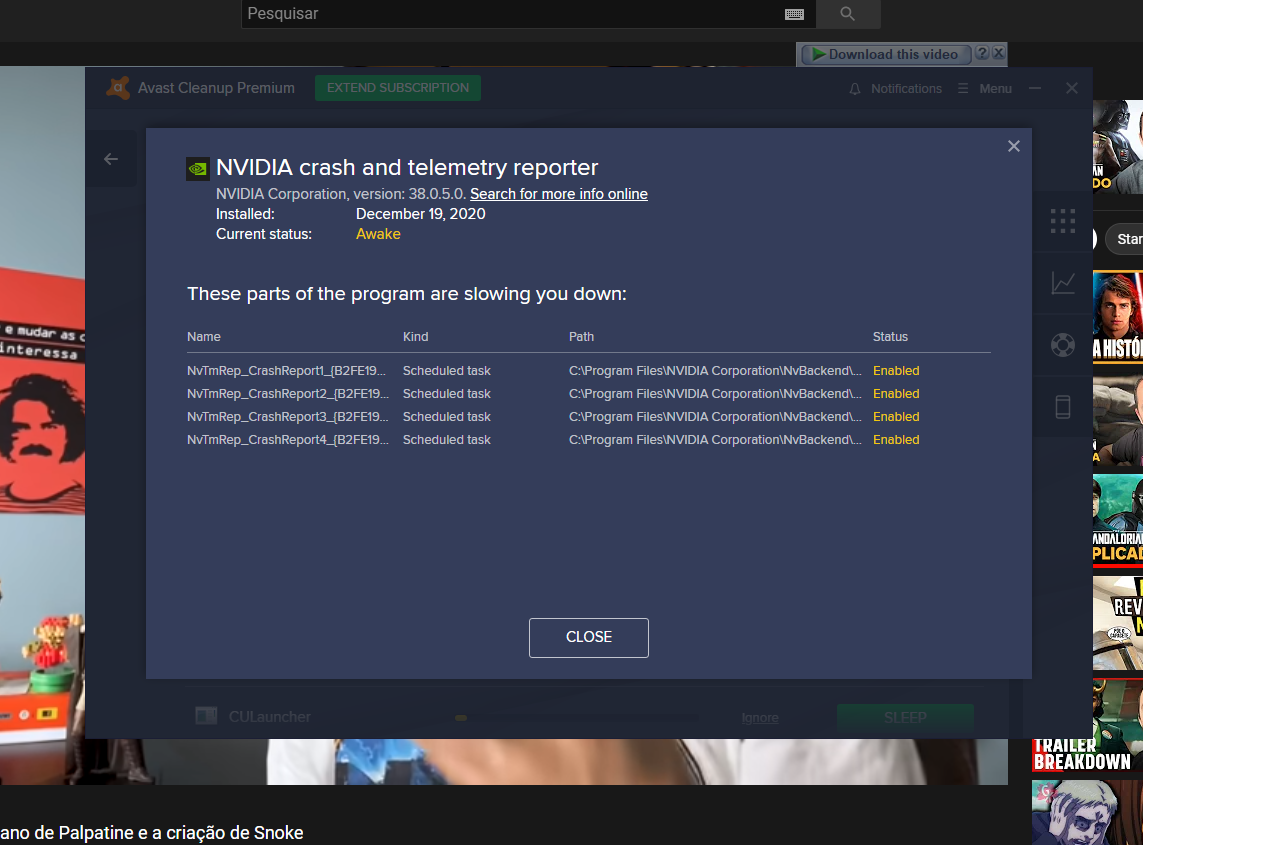
Task: Open the Avast Menu
Action: pyautogui.click(x=985, y=88)
